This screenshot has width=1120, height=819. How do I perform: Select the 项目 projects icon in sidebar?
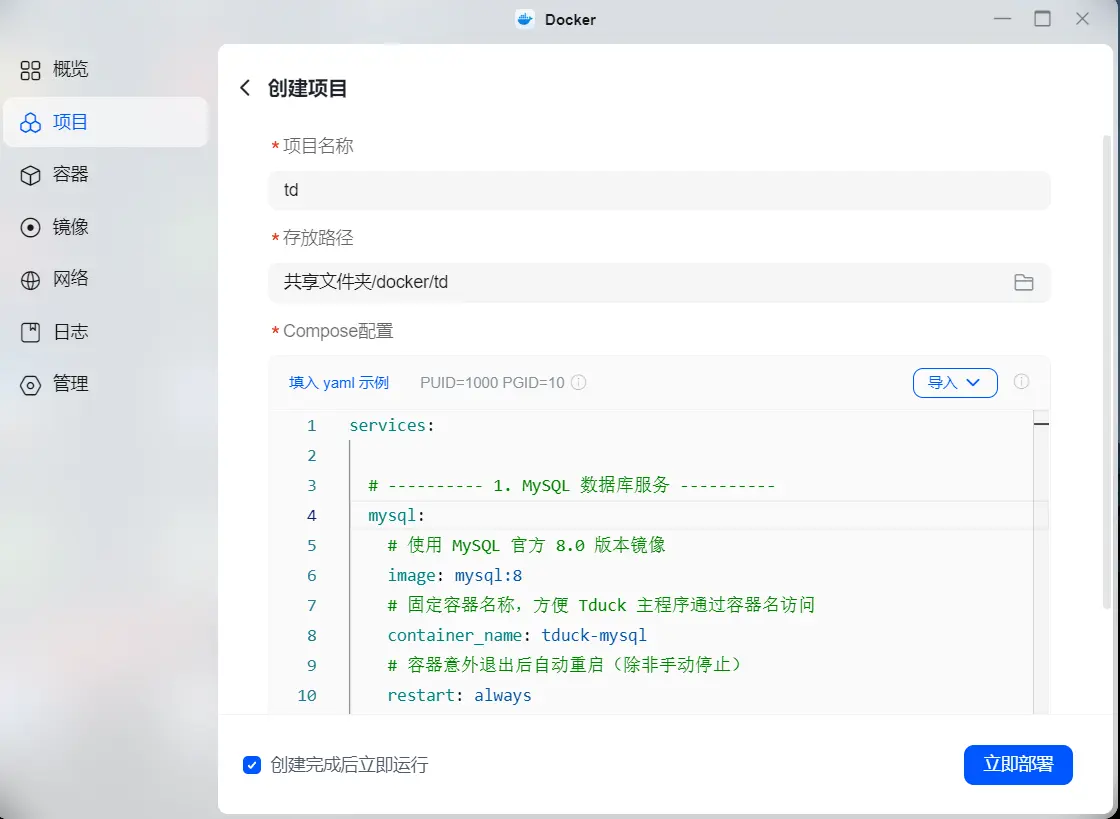[x=30, y=123]
